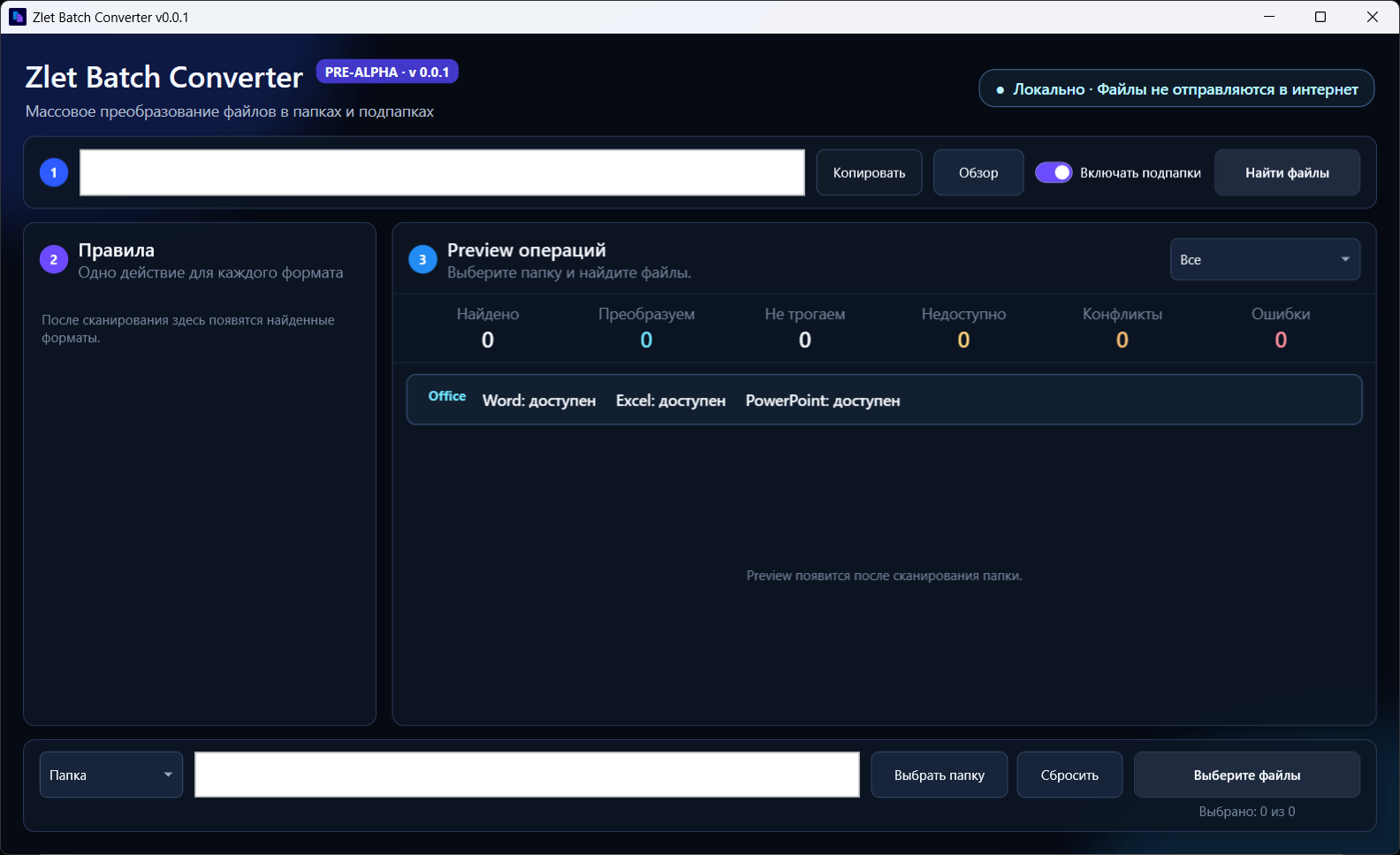Click the Word: доступен status
The height and width of the screenshot is (855, 1400).
(539, 401)
